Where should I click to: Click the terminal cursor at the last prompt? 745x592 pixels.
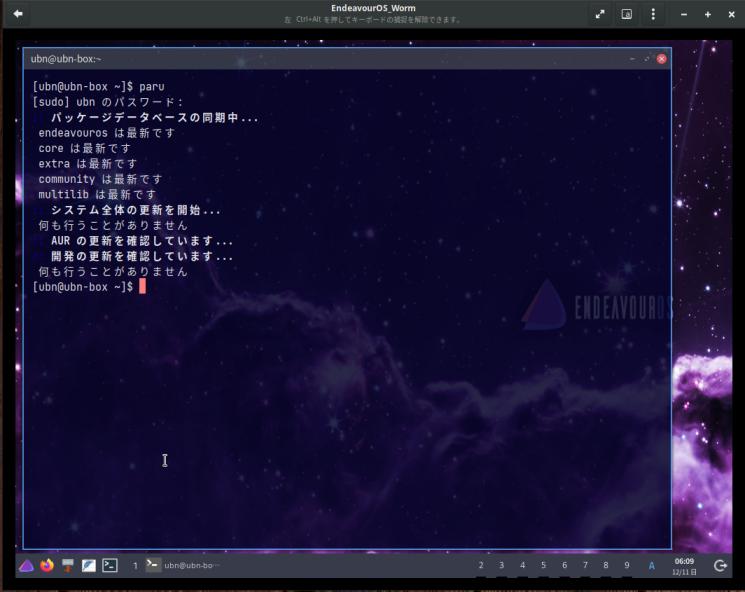[x=142, y=286]
